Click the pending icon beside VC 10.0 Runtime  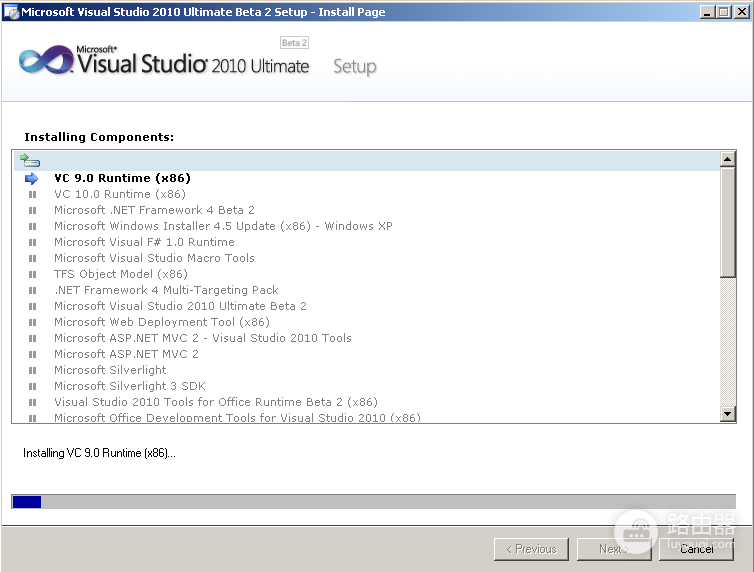pos(32,195)
